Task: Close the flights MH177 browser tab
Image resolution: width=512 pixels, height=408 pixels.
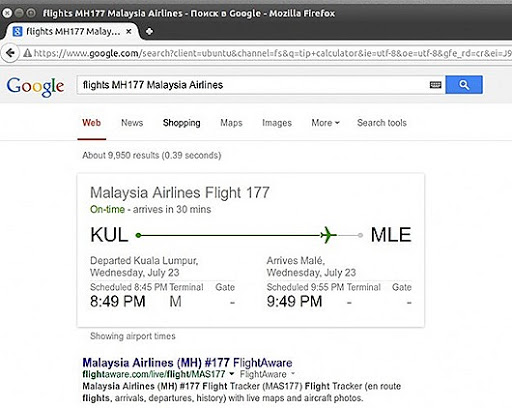Action: point(129,31)
